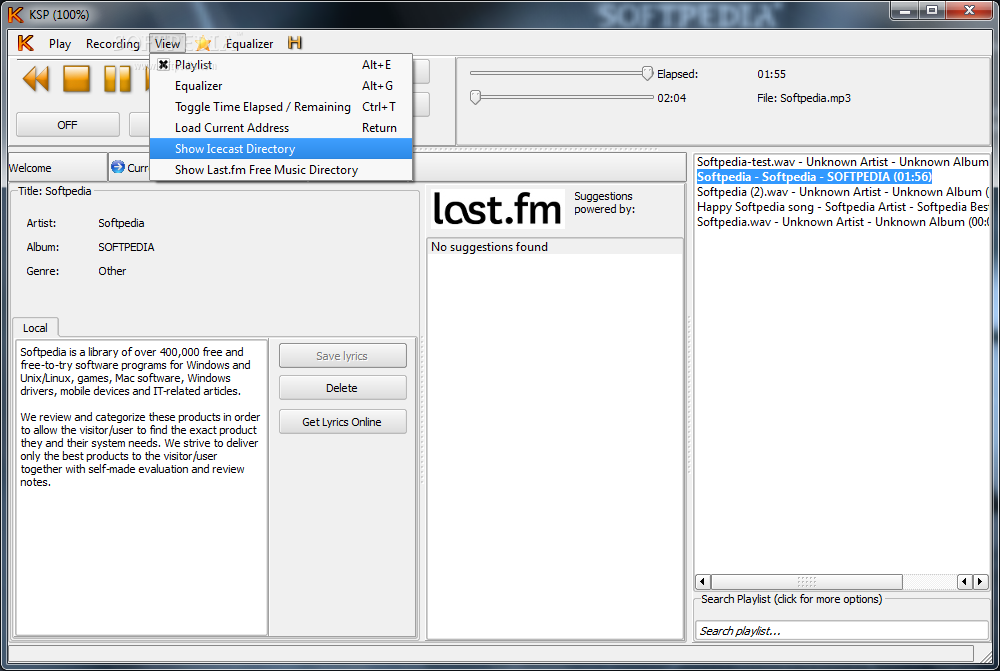This screenshot has height=671, width=1000.
Task: Select Softpedia.wav - Unknown Artist entry
Action: tap(842, 222)
